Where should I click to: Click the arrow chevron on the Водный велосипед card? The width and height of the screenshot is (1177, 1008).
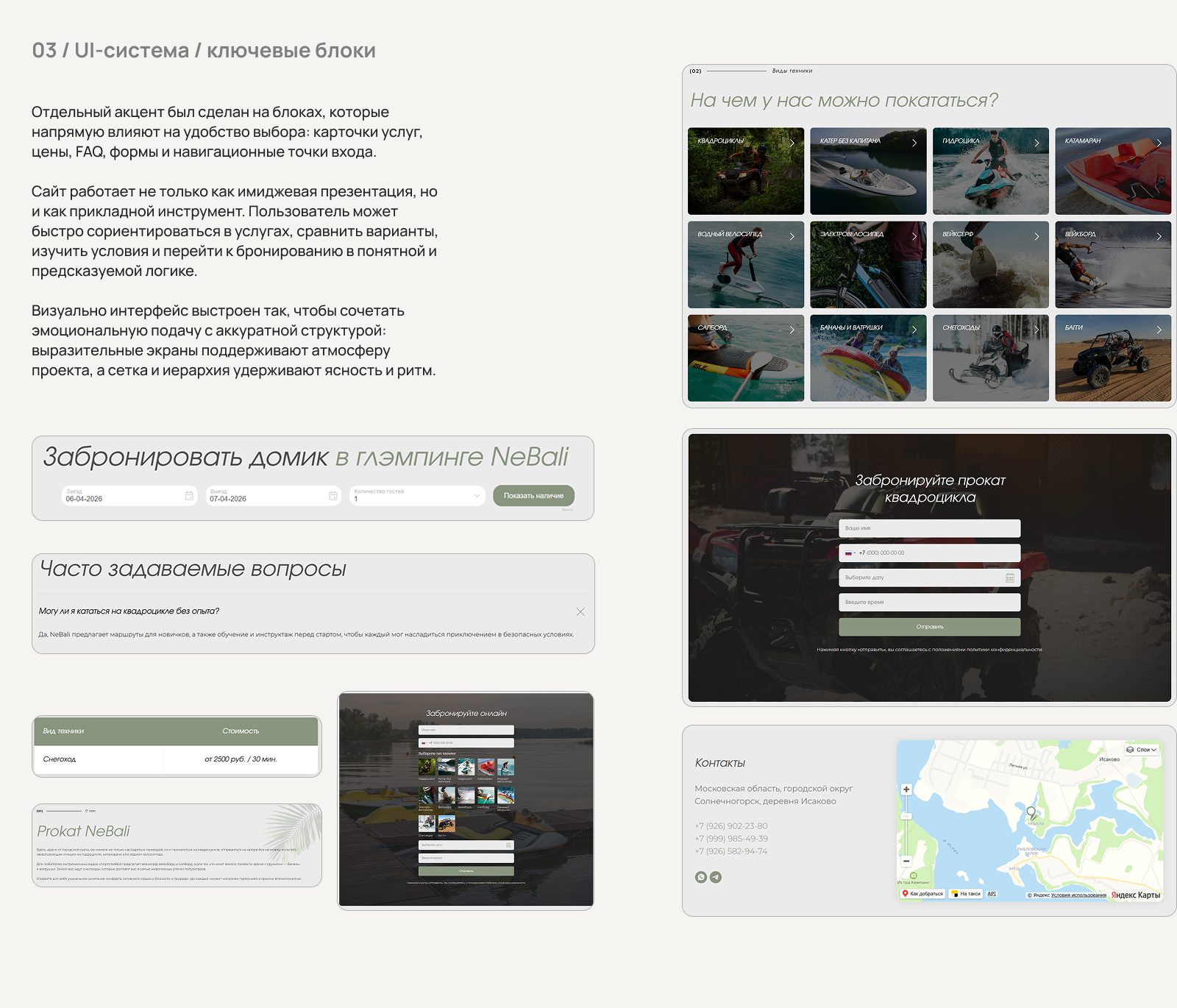[x=792, y=236]
